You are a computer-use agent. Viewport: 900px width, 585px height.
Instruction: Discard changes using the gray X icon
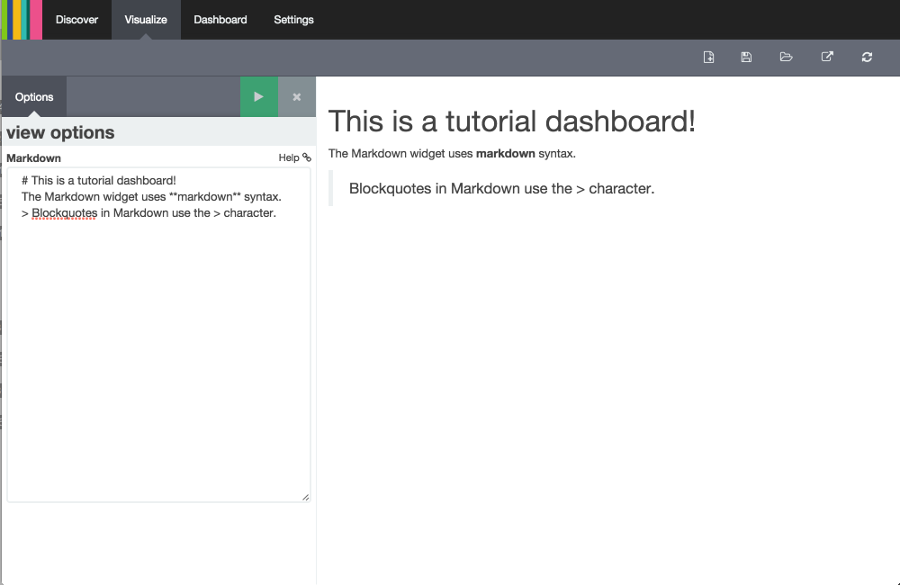coord(296,97)
